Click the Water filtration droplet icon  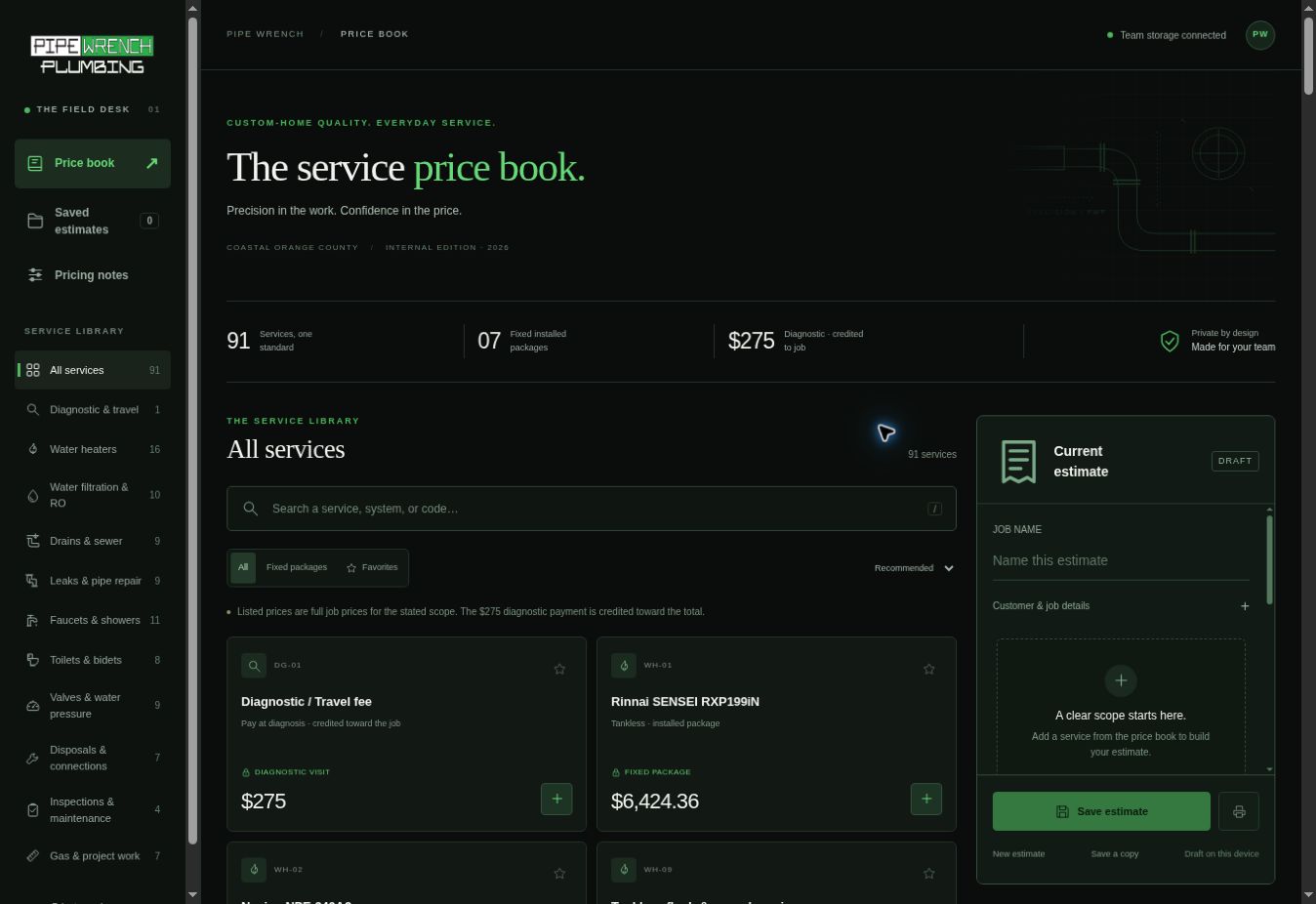(33, 495)
